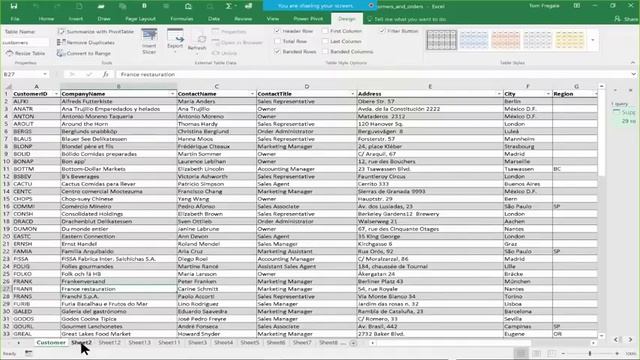640x360 pixels.
Task: Open the CompanyName column filter dropdown
Action: pos(172,94)
